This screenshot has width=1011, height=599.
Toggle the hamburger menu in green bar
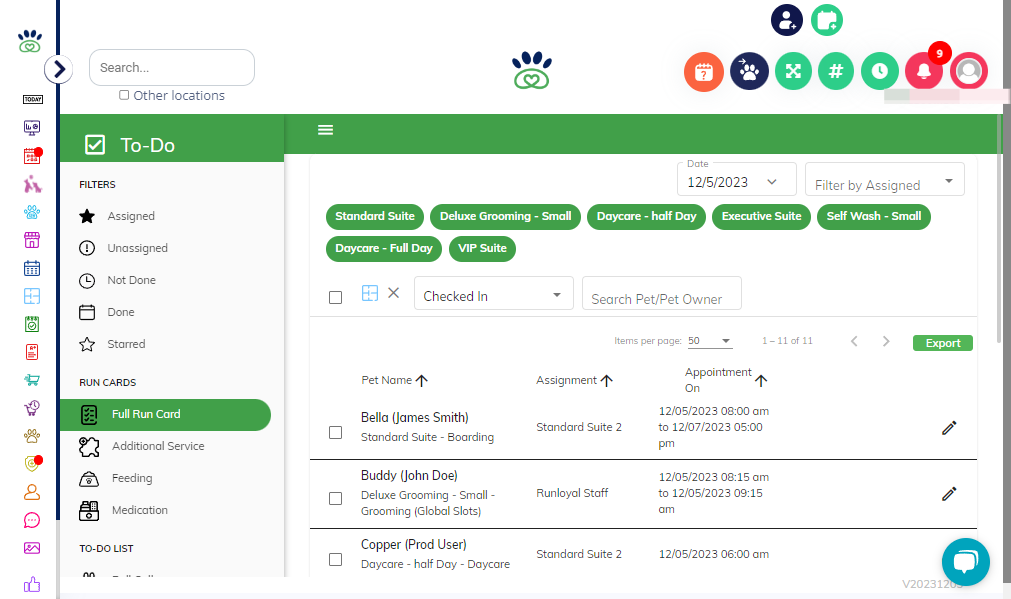pyautogui.click(x=326, y=130)
